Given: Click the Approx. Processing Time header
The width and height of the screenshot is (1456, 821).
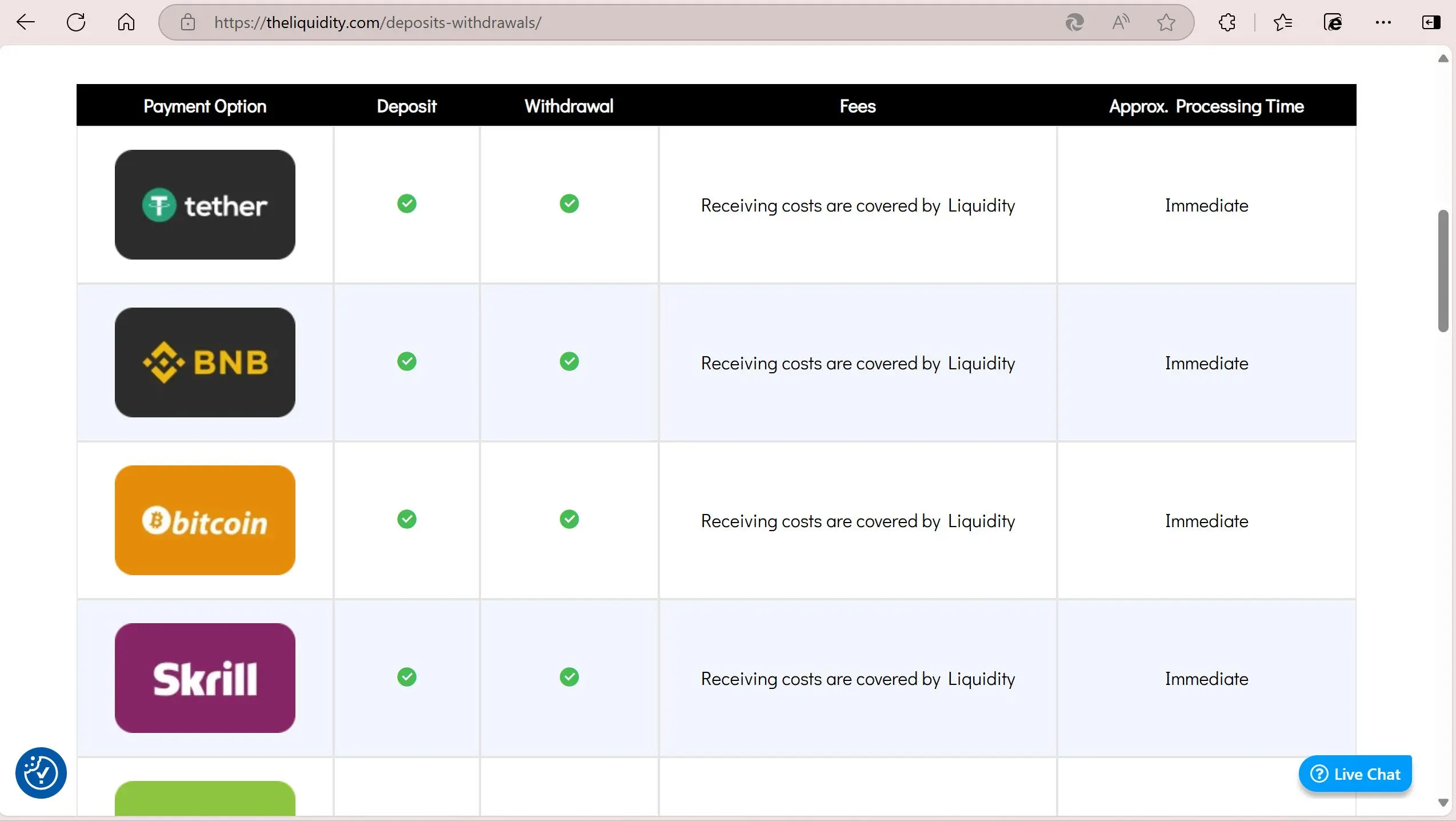Looking at the screenshot, I should pyautogui.click(x=1206, y=106).
